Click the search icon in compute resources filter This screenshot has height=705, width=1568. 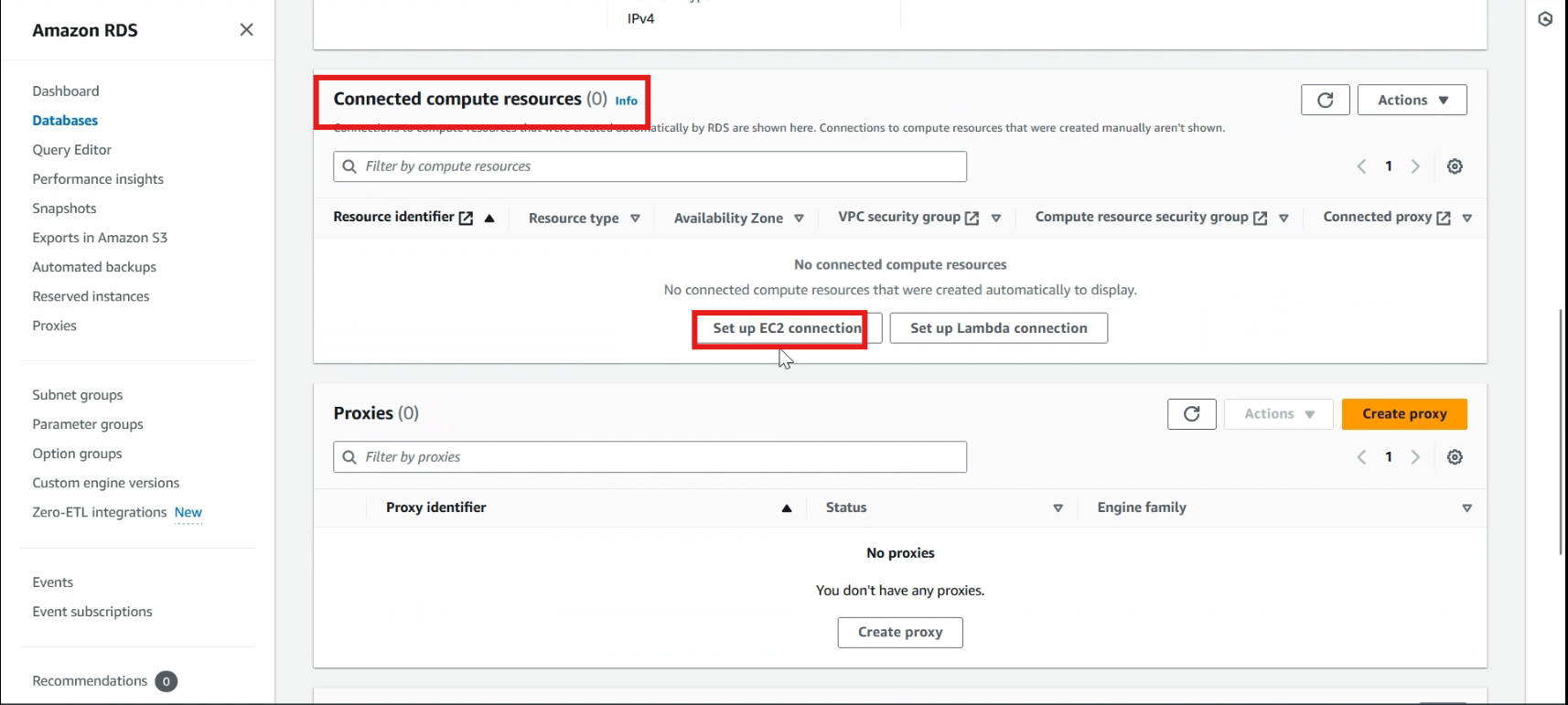point(349,166)
